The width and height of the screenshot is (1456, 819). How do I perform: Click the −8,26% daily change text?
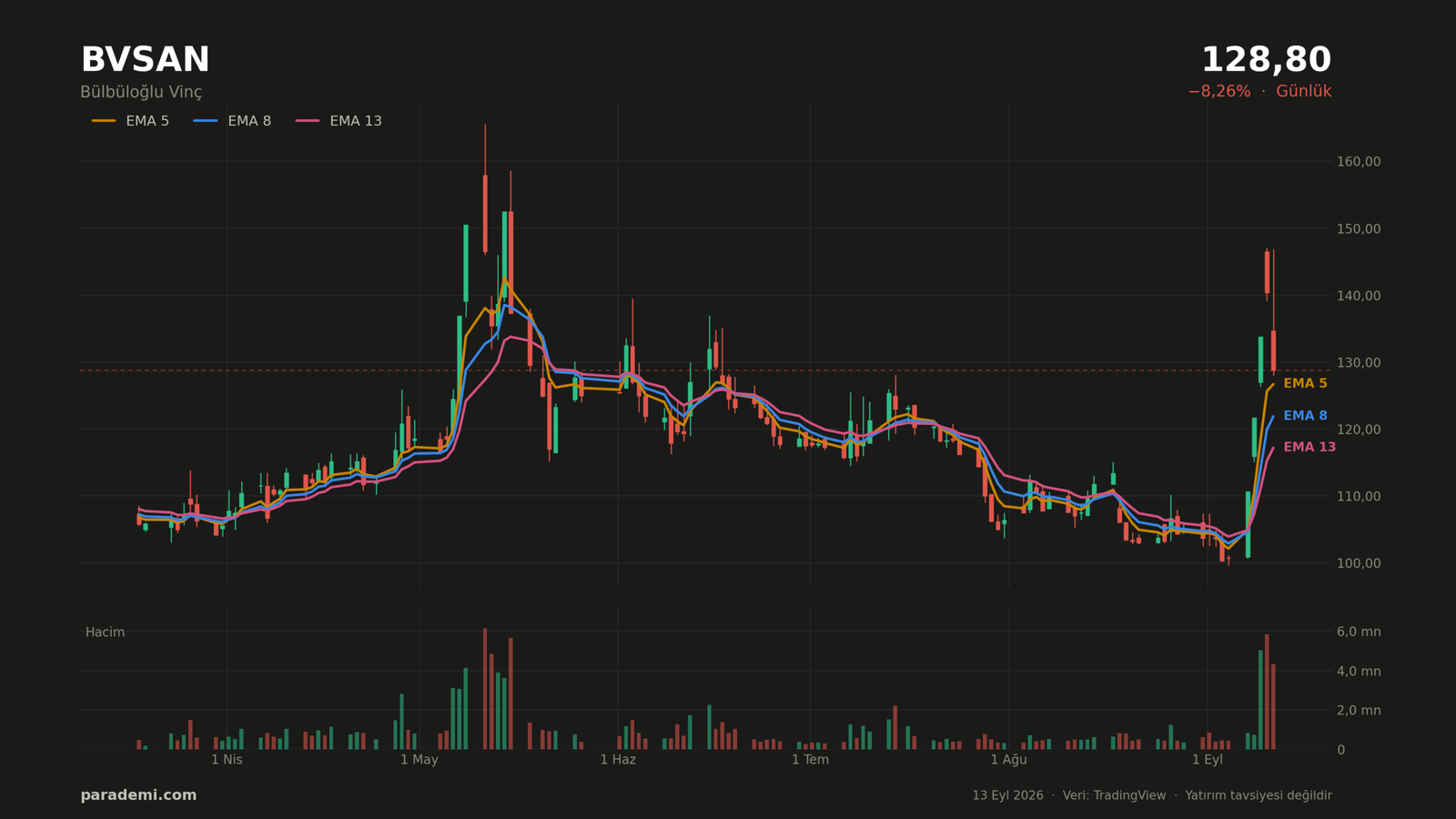[x=1218, y=91]
